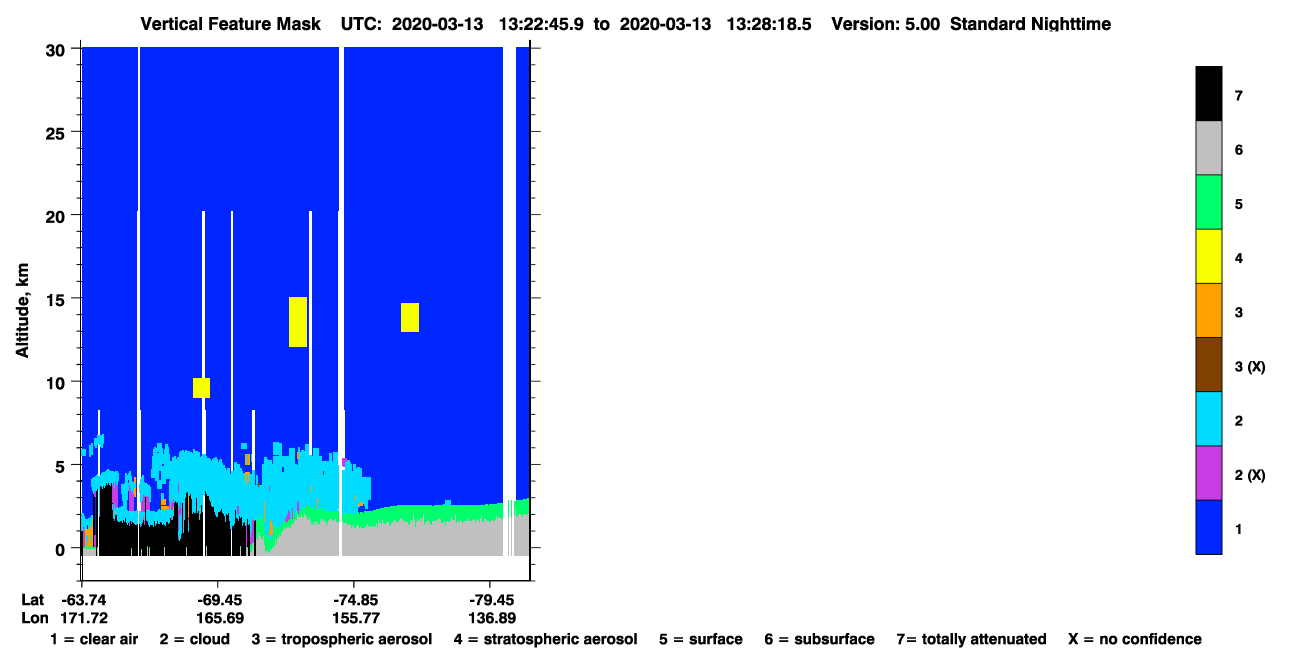Click the '3 = tropospheric aerosol' legend text
Viewport: 1300px width, 667px height.
point(342,639)
